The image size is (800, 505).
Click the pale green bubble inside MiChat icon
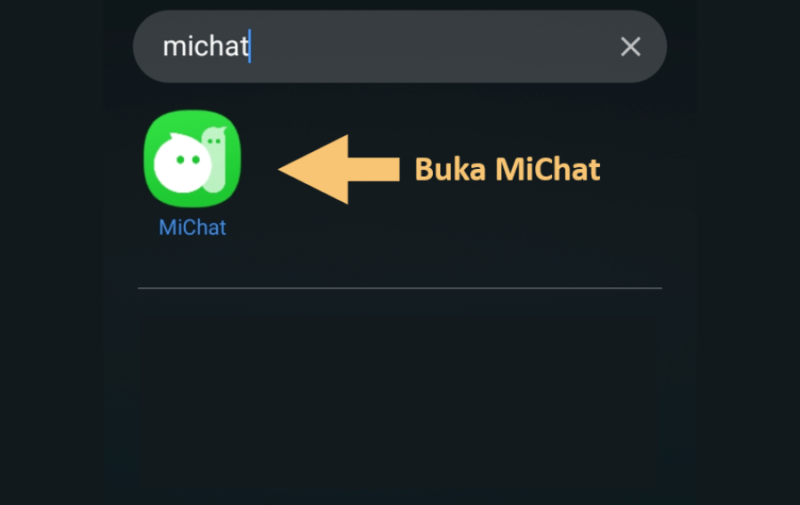[216, 158]
